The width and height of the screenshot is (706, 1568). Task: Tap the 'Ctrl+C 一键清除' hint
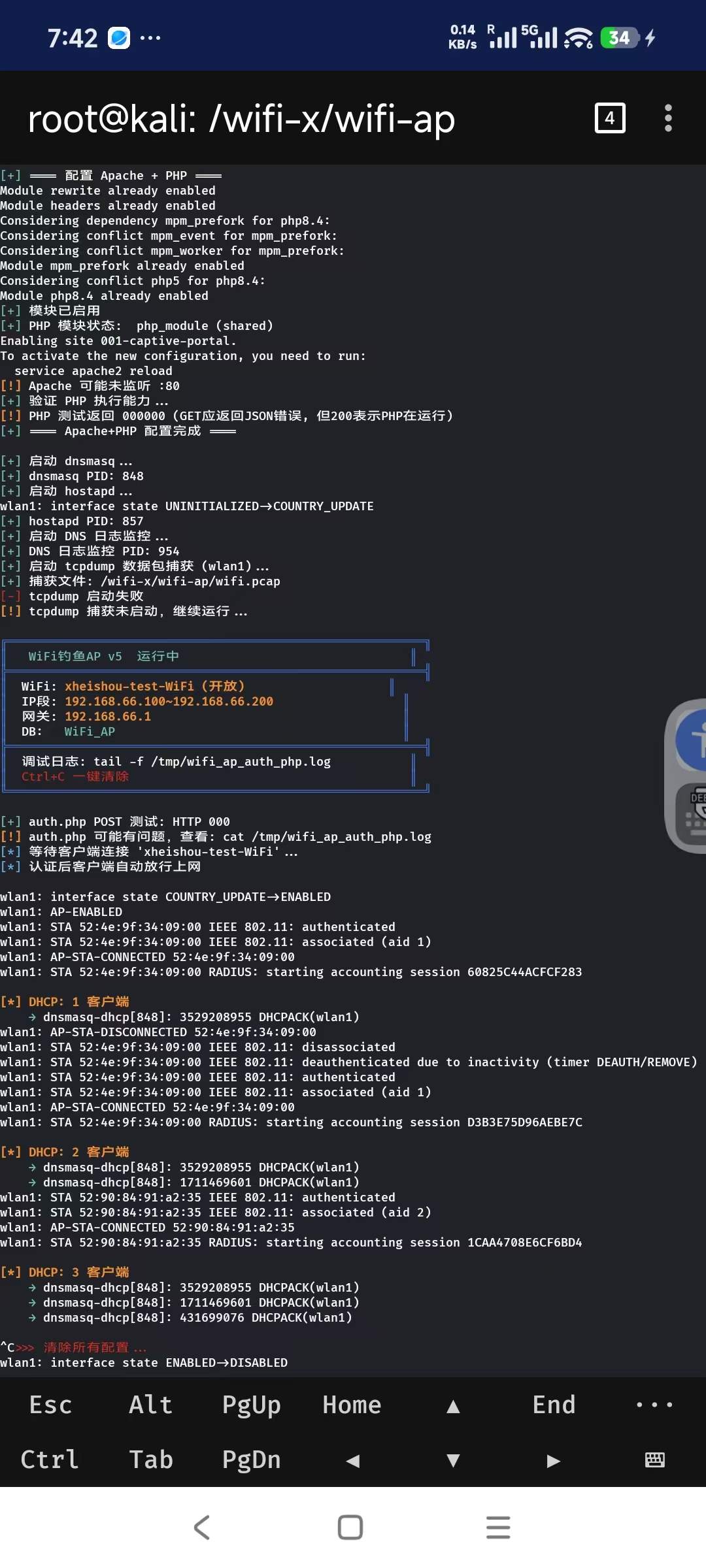(75, 776)
